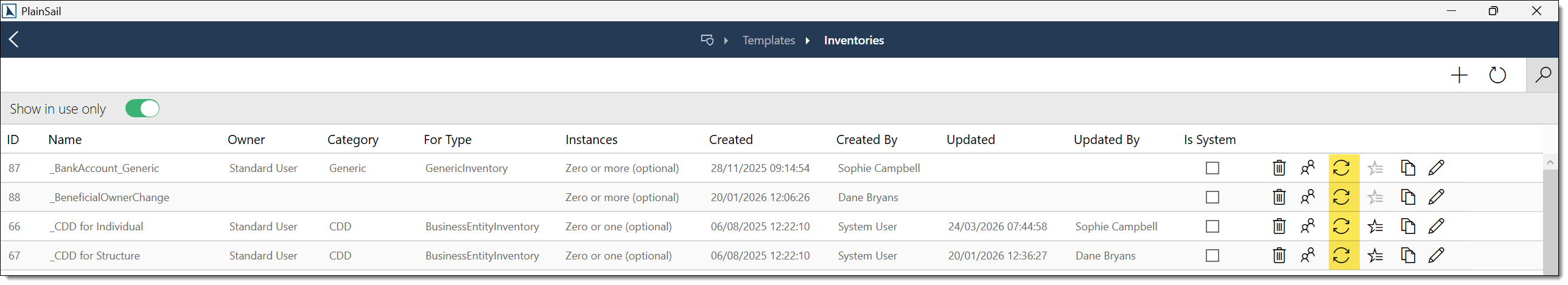Select the _BeneficialOwnerChange row name
Viewport: 1568px width, 285px height.
pos(110,197)
